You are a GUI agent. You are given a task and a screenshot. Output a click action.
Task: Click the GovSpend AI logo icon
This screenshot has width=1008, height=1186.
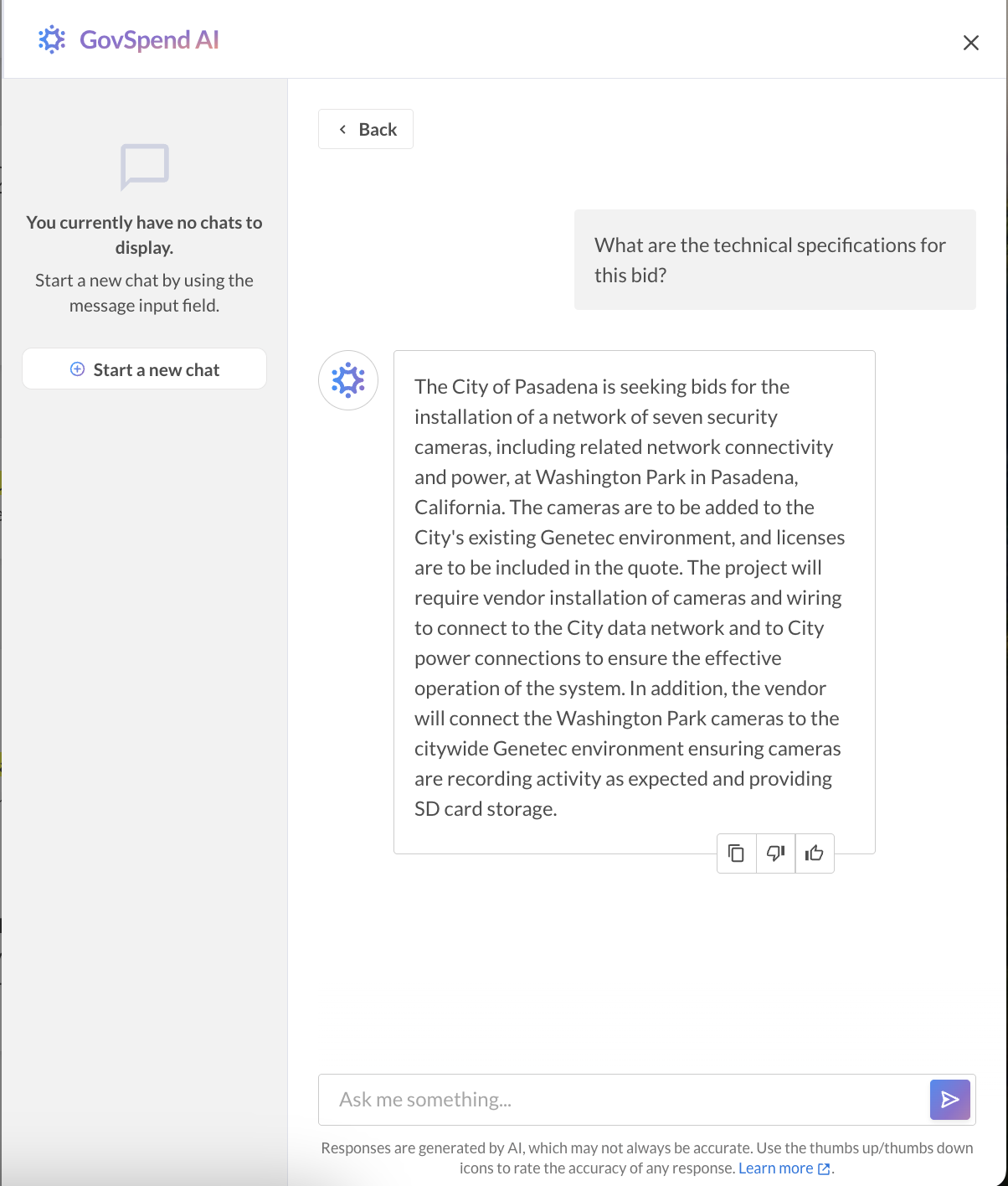click(51, 39)
